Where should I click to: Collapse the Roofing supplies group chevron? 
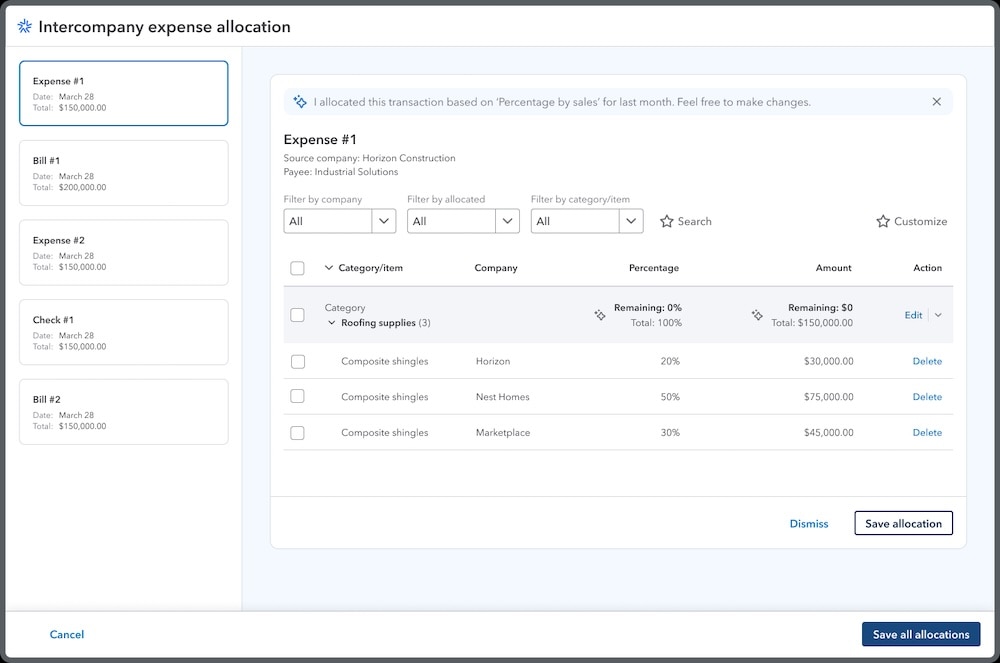click(331, 322)
